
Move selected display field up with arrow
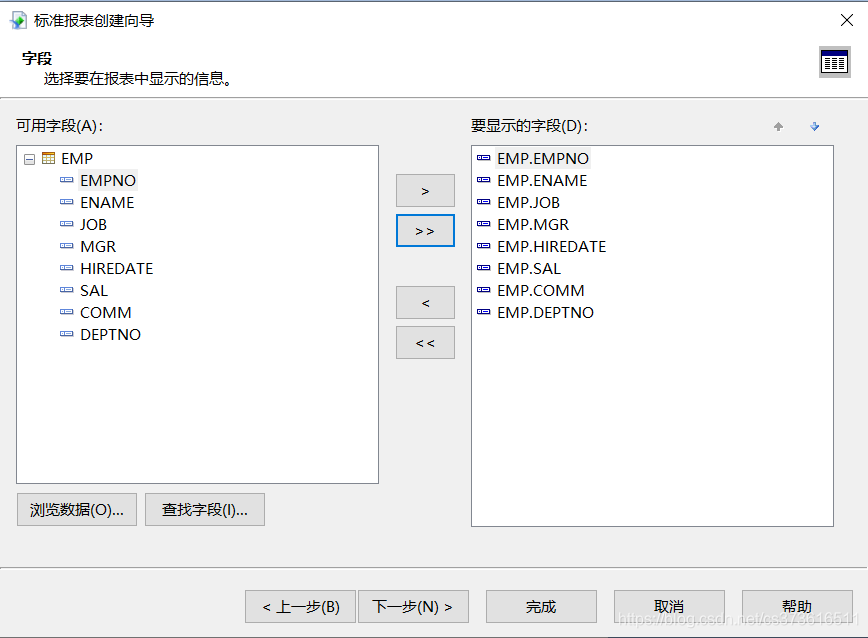tap(778, 127)
